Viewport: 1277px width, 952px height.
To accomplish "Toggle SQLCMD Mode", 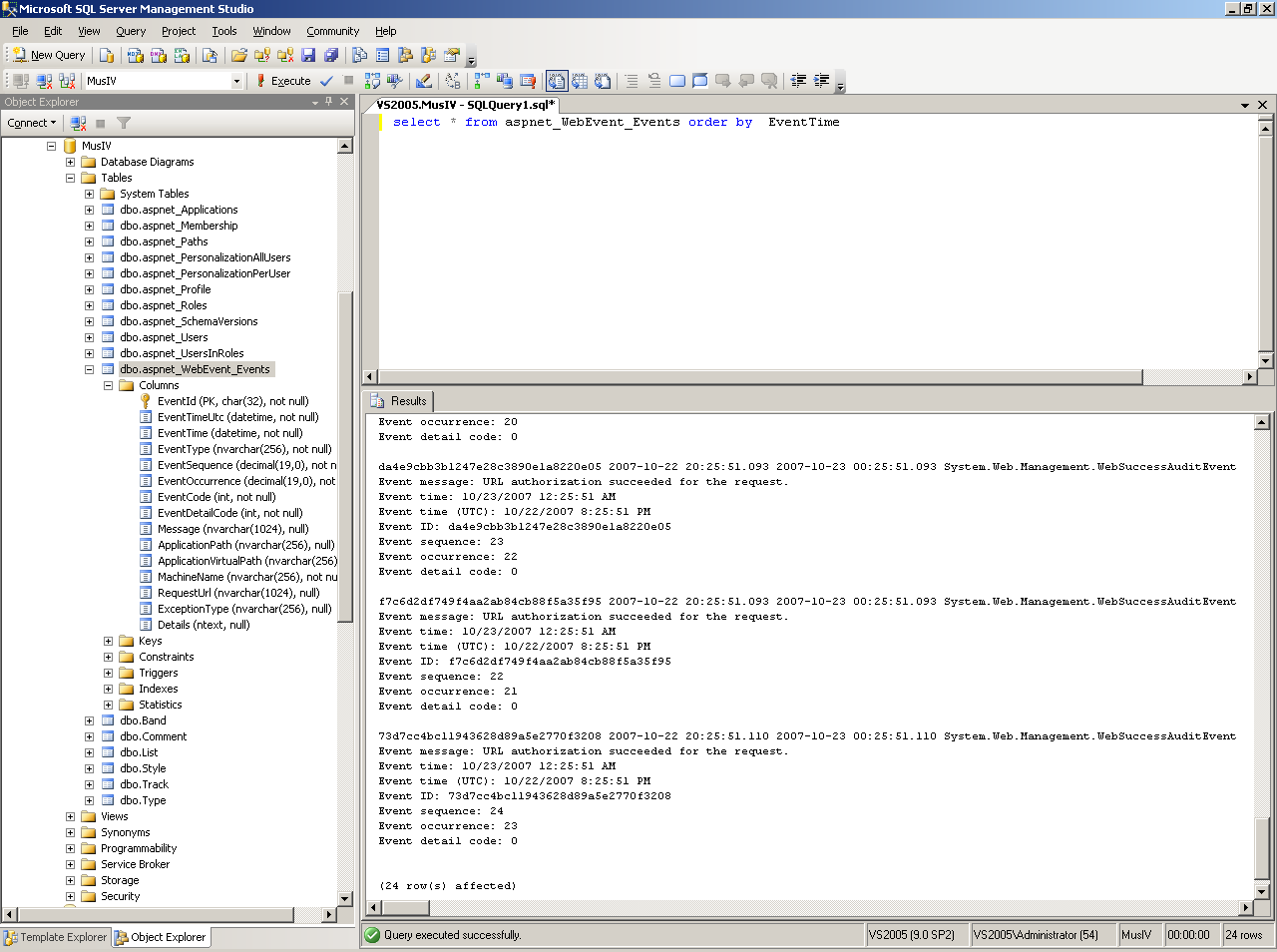I will 528,81.
